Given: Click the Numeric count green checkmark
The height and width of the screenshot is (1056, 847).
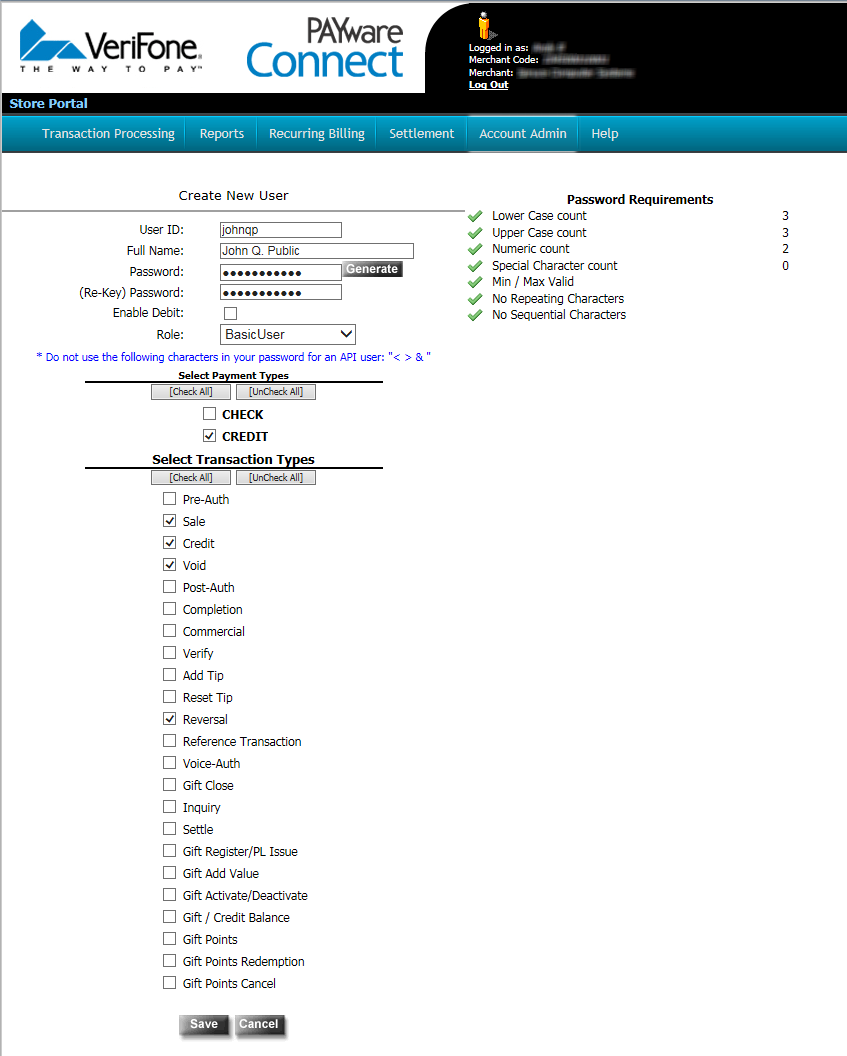Looking at the screenshot, I should (x=475, y=249).
